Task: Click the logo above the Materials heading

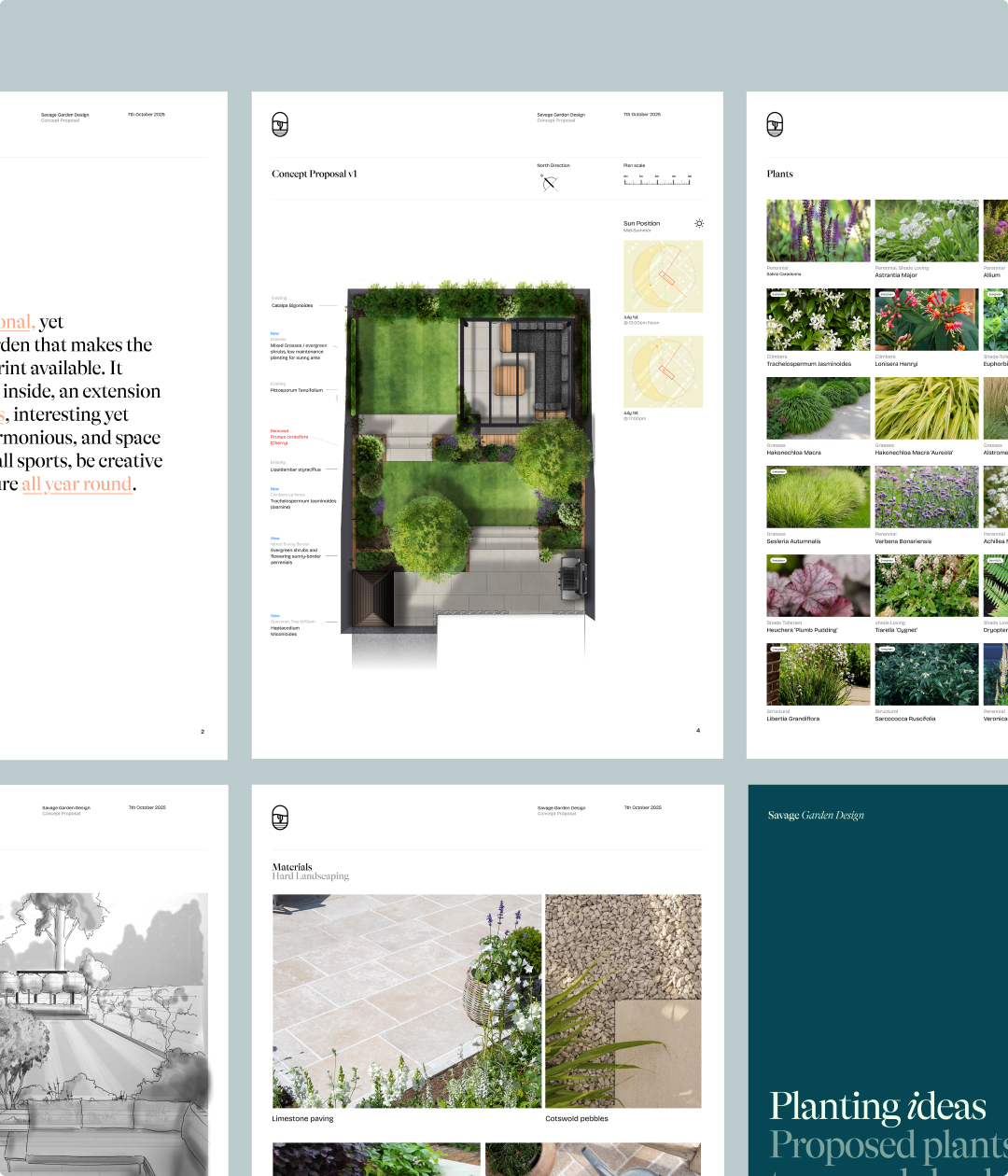Action: click(x=279, y=817)
